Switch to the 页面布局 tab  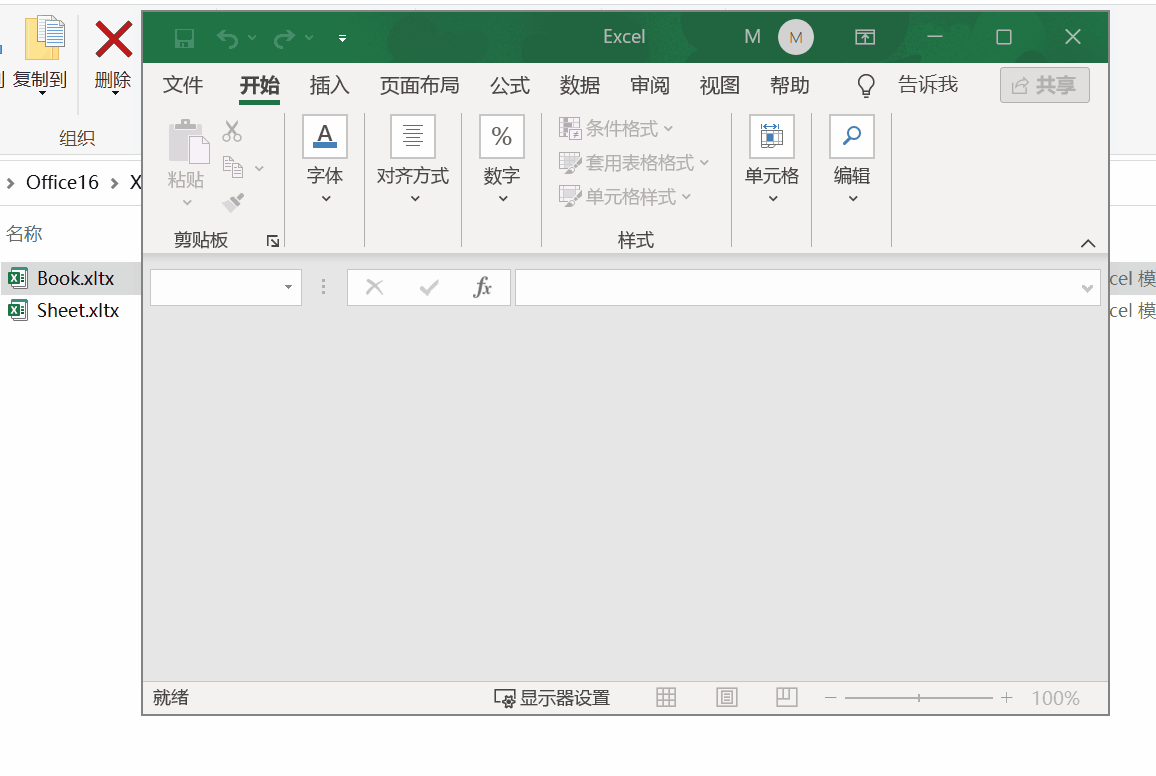point(419,85)
